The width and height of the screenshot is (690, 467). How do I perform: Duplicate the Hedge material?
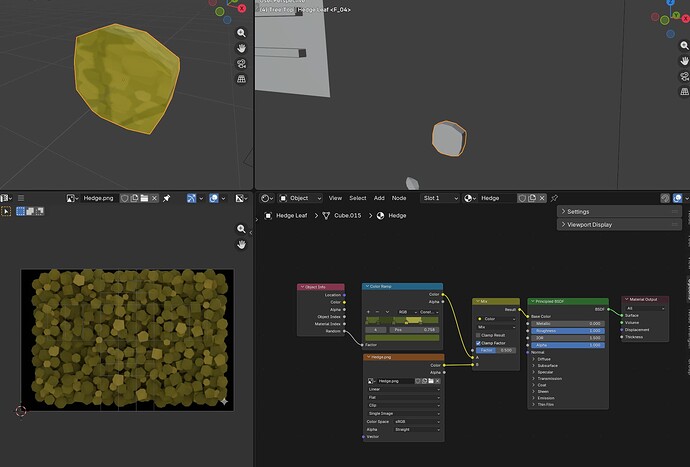click(532, 199)
